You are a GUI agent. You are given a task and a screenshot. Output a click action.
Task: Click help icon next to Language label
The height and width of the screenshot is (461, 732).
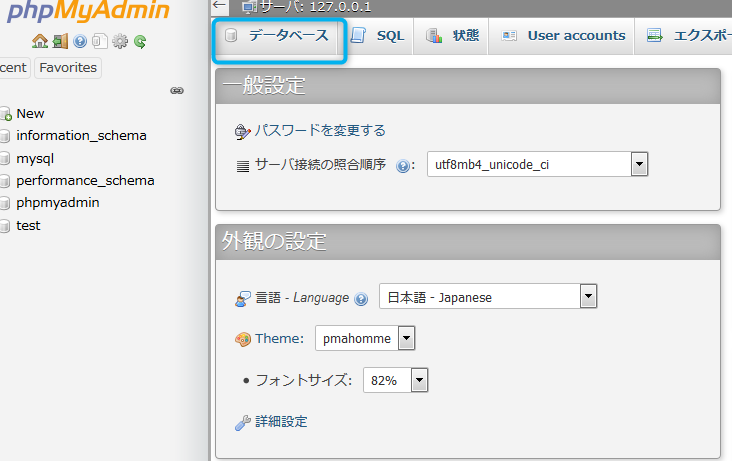[361, 299]
